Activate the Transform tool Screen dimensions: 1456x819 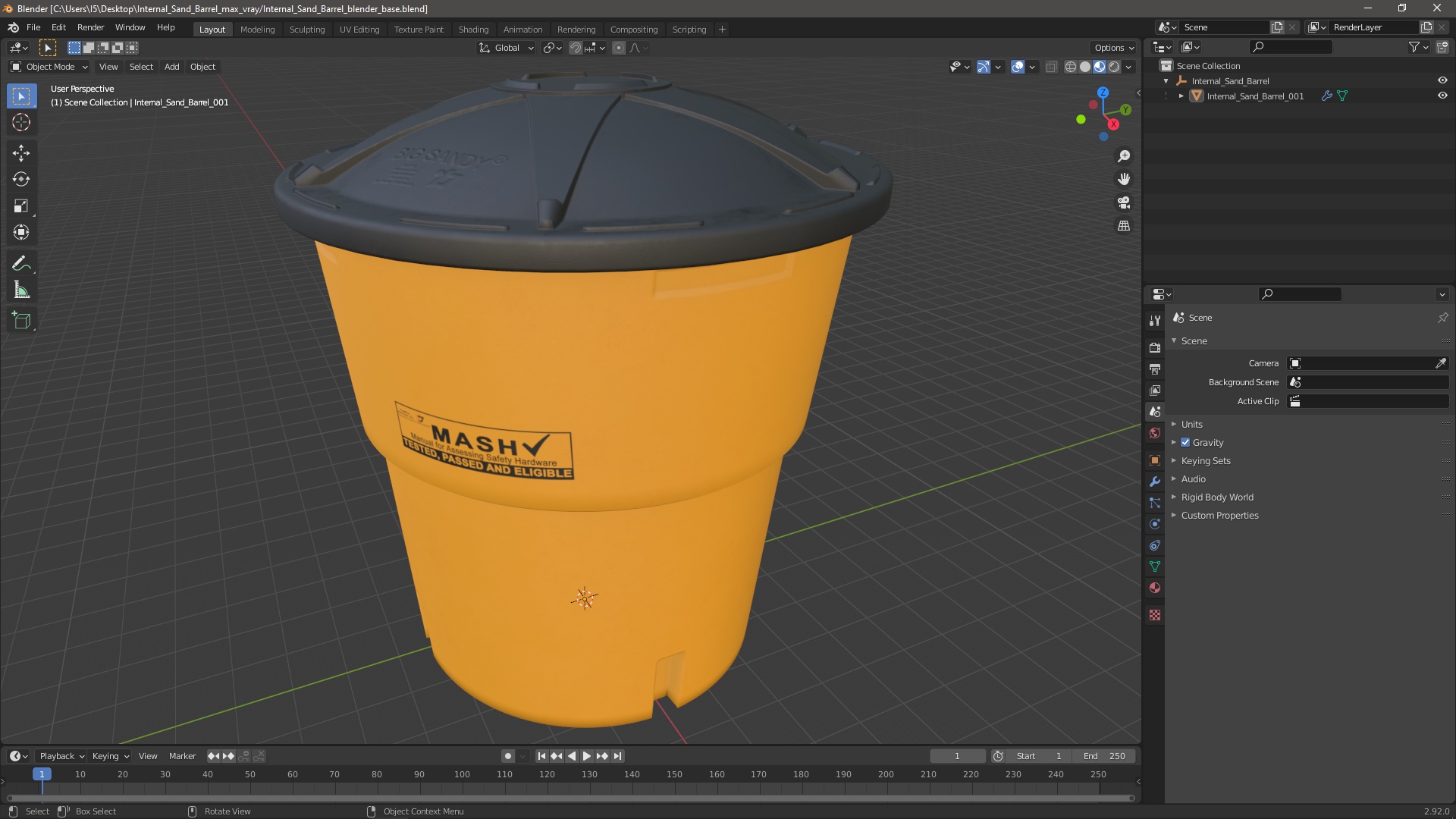point(21,232)
